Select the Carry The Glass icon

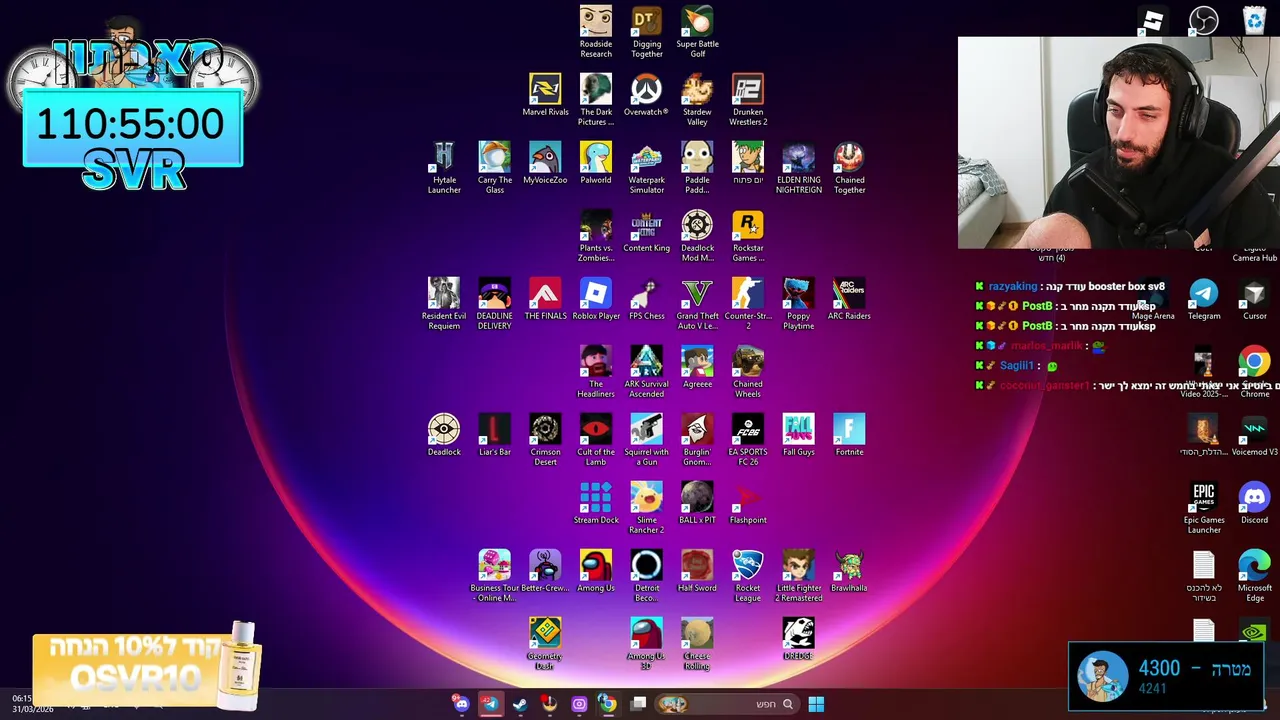pyautogui.click(x=495, y=168)
